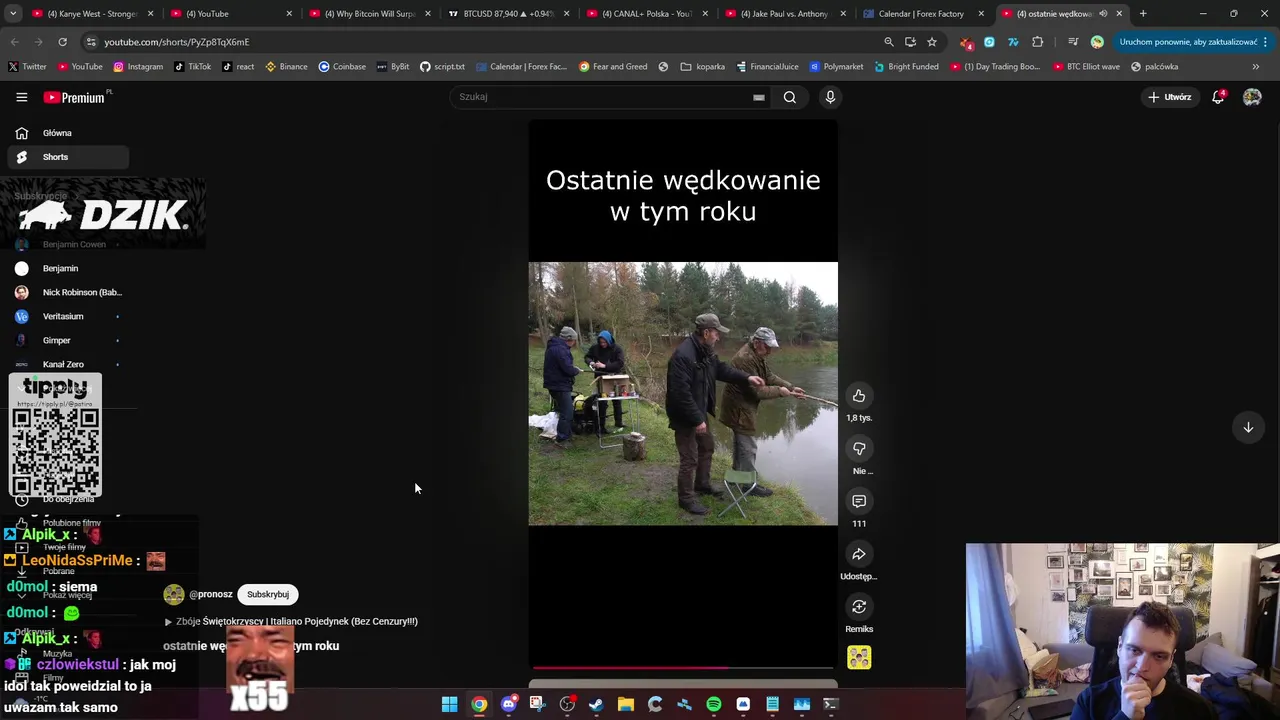Open the Veritasium subscription channel

tap(68, 316)
